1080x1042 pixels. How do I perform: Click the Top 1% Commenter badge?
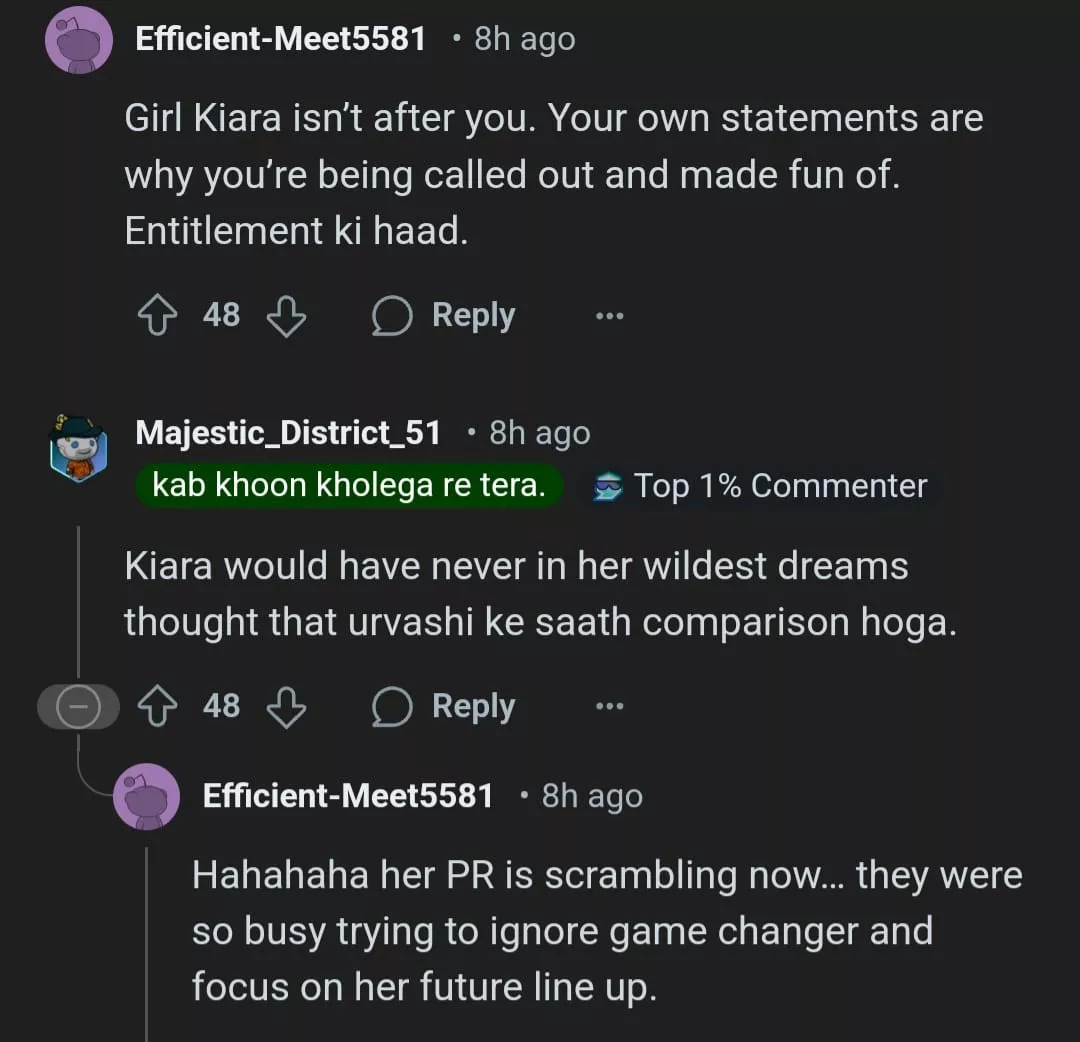click(x=762, y=486)
